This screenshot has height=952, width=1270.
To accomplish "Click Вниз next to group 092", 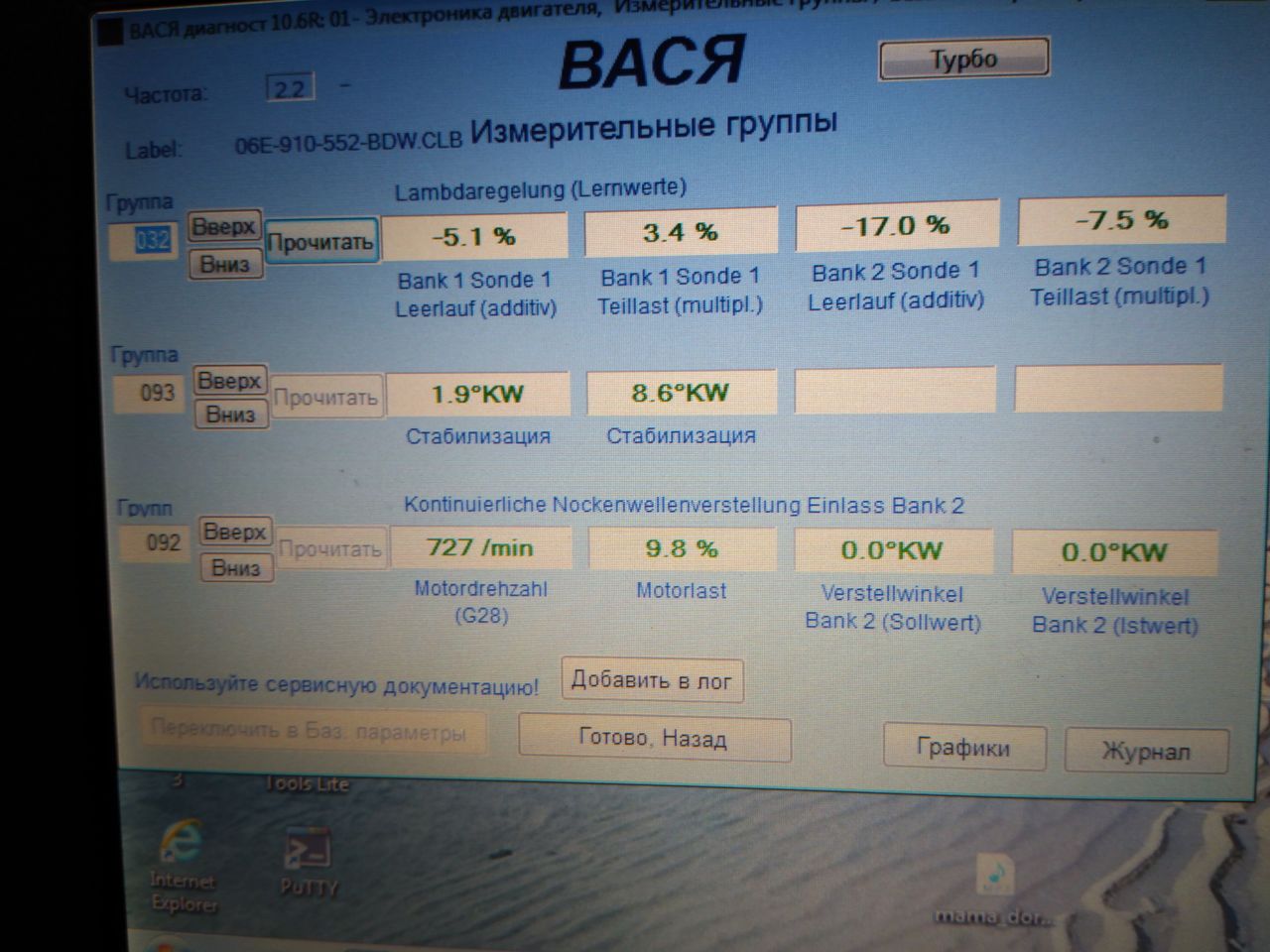I will tap(236, 568).
